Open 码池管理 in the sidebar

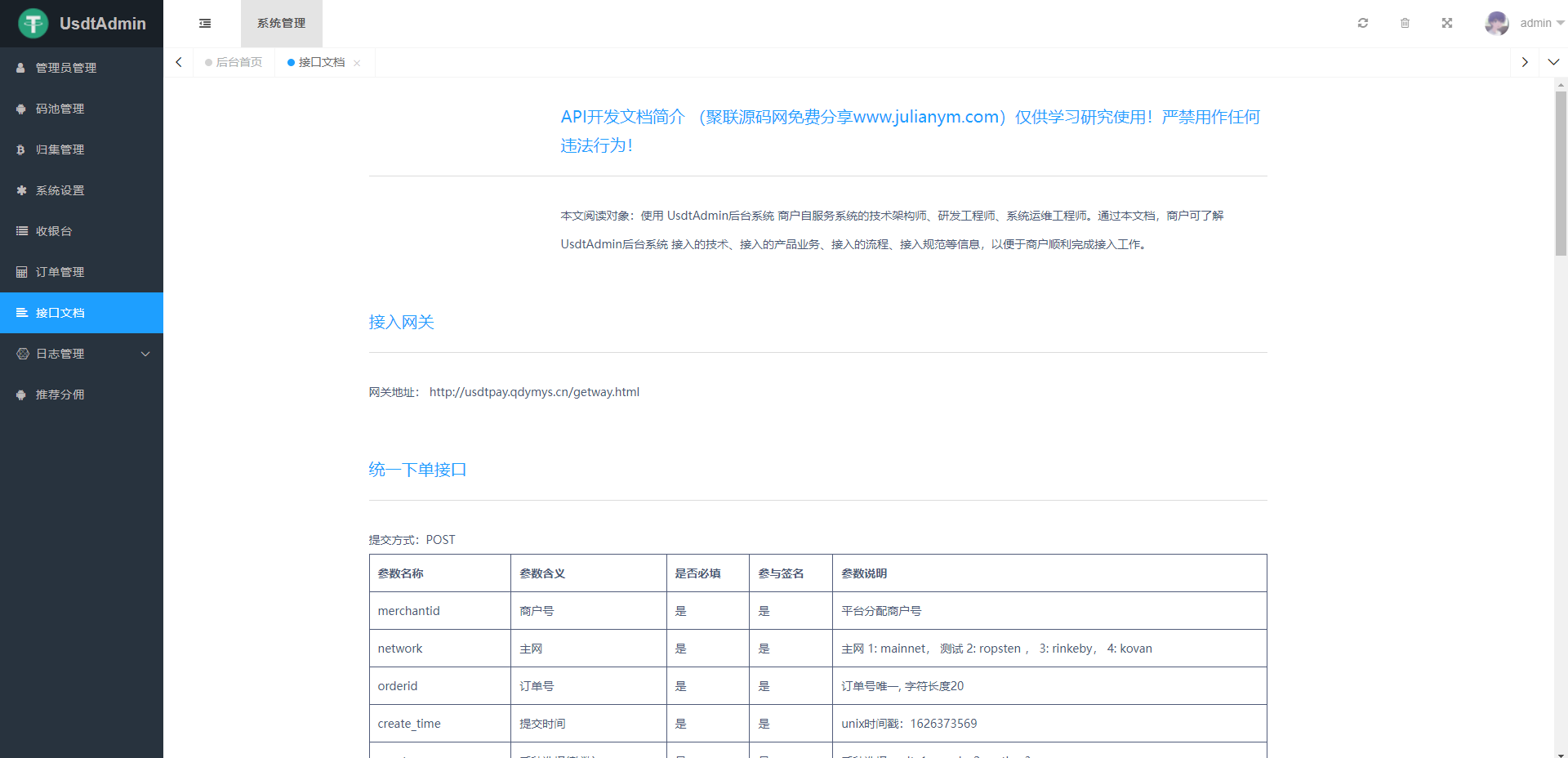click(x=60, y=109)
